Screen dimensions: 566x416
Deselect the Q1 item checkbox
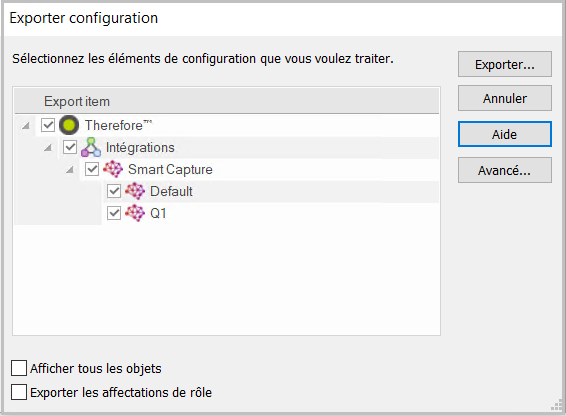114,213
